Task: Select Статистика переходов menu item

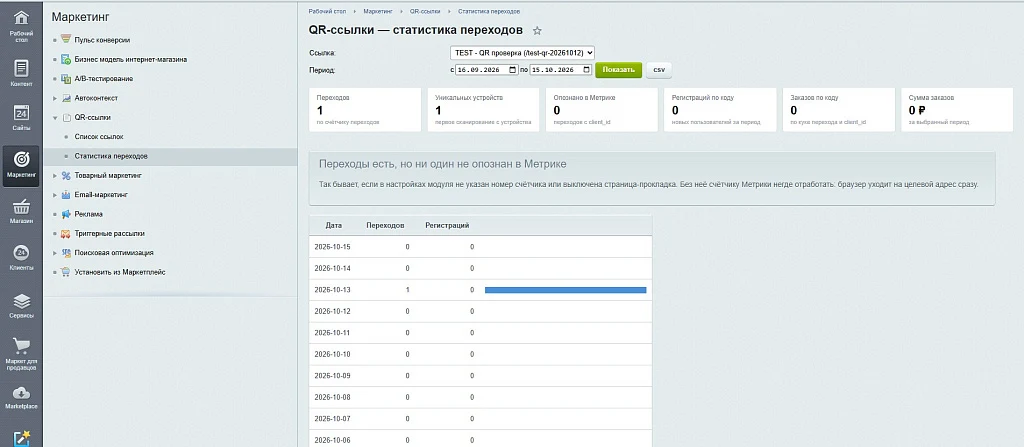Action: pyautogui.click(x=111, y=157)
